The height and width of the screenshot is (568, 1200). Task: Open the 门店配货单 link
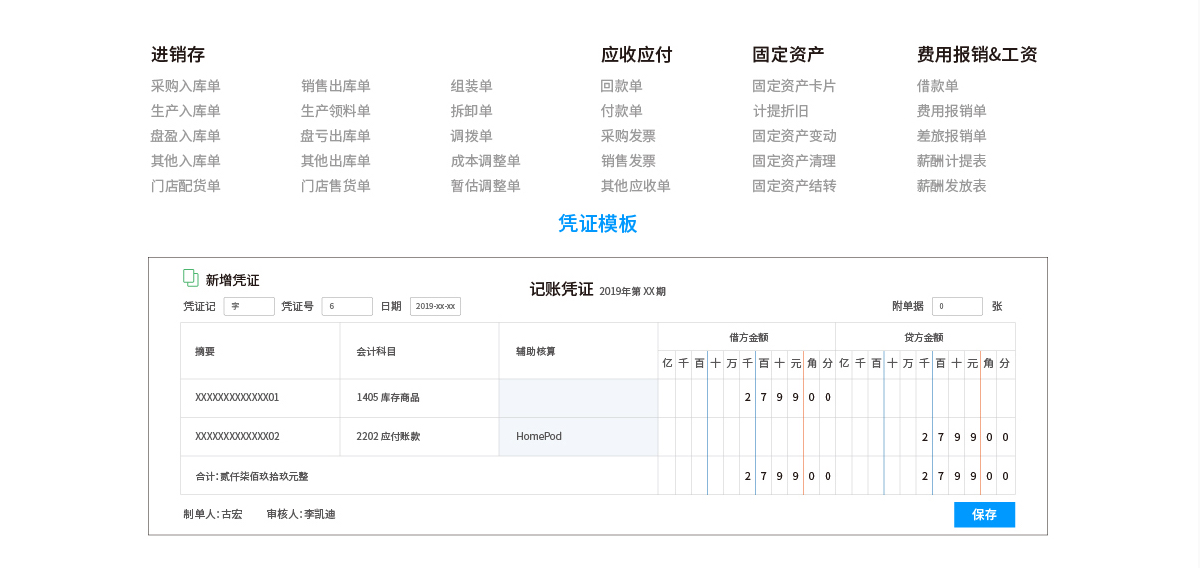pyautogui.click(x=186, y=186)
